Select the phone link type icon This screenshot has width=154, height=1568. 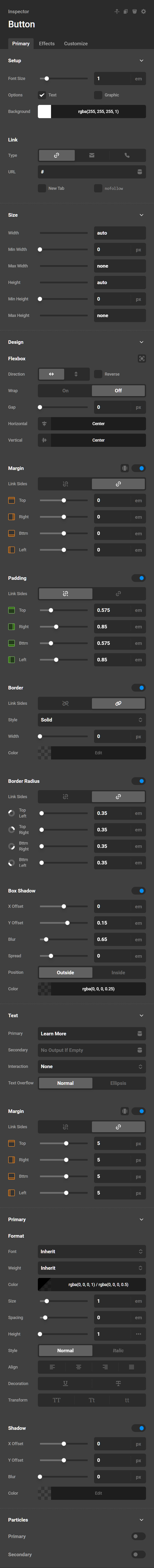(127, 155)
